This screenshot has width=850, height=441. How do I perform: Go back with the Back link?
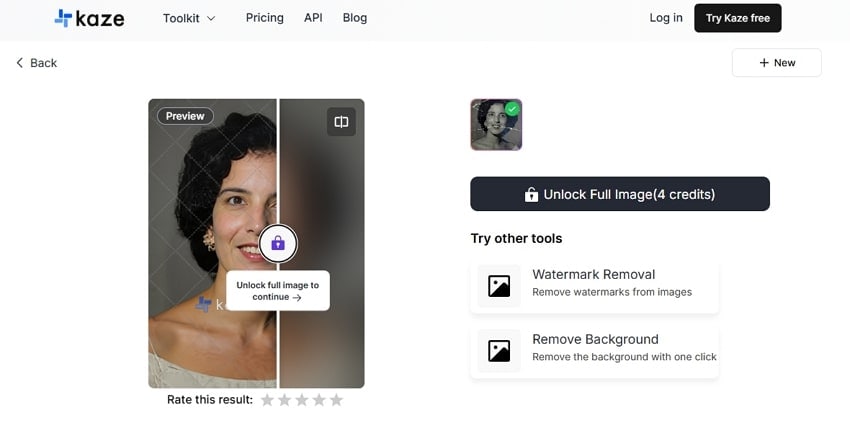36,63
